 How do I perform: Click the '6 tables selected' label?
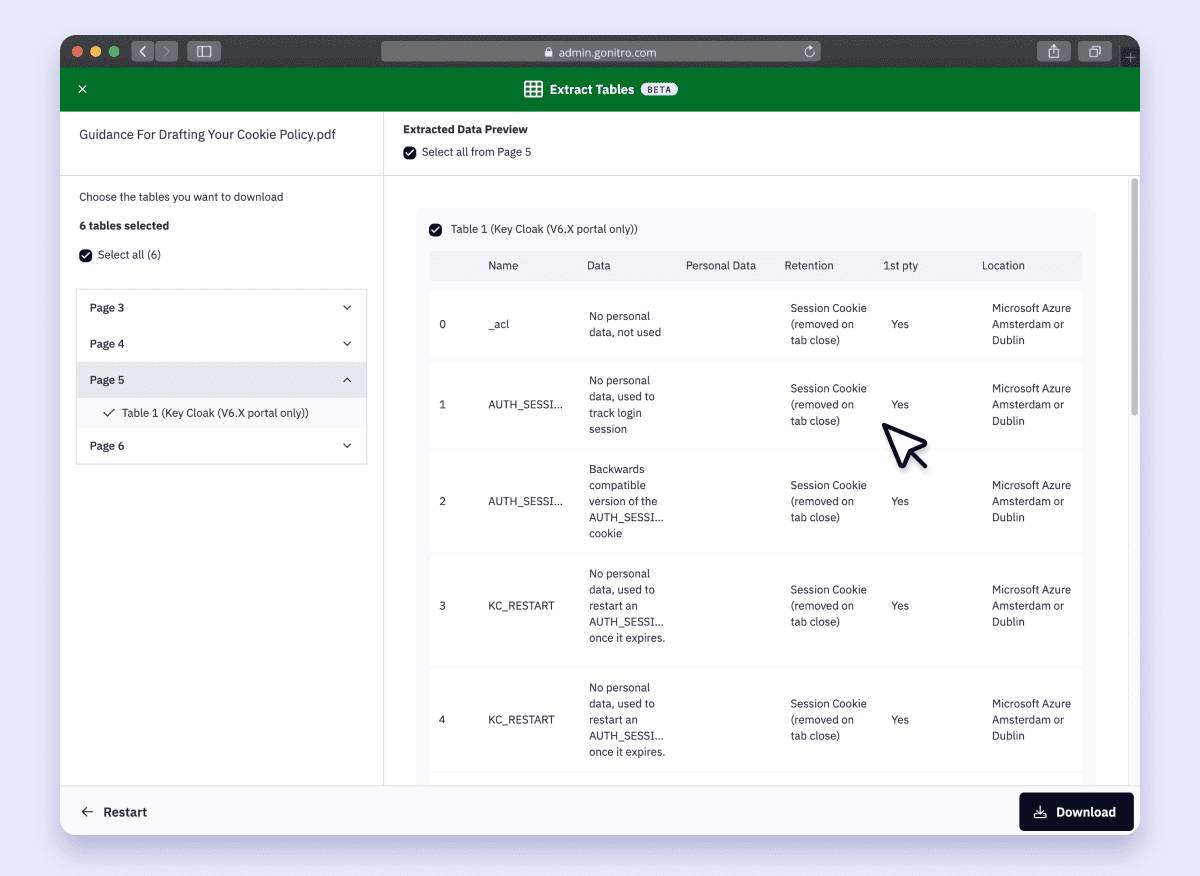pos(124,226)
